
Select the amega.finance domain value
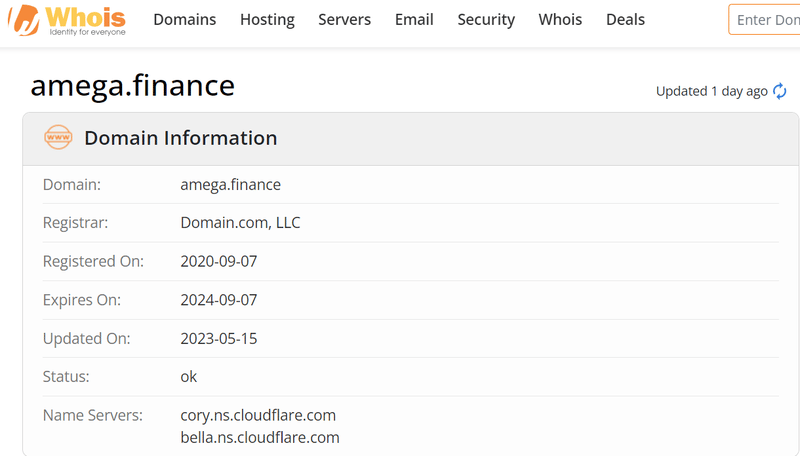click(231, 184)
